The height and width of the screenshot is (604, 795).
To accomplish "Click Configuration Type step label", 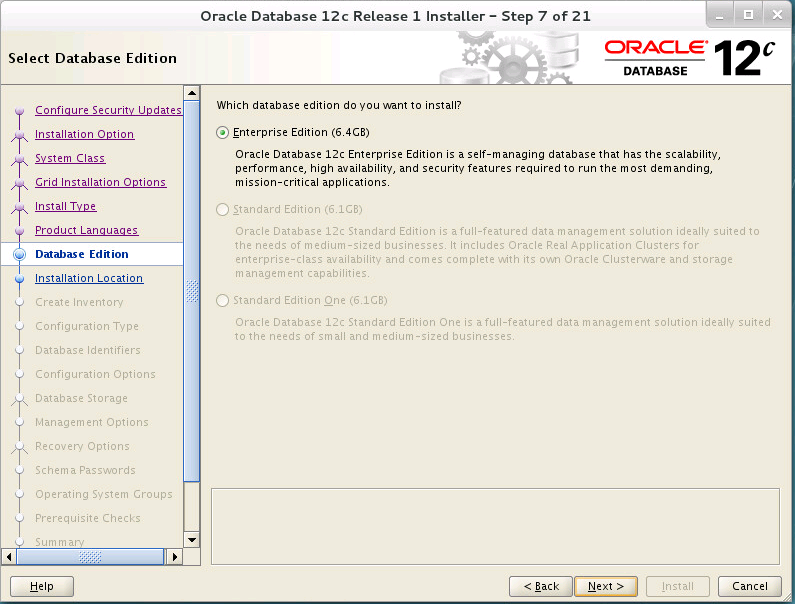I will (87, 326).
